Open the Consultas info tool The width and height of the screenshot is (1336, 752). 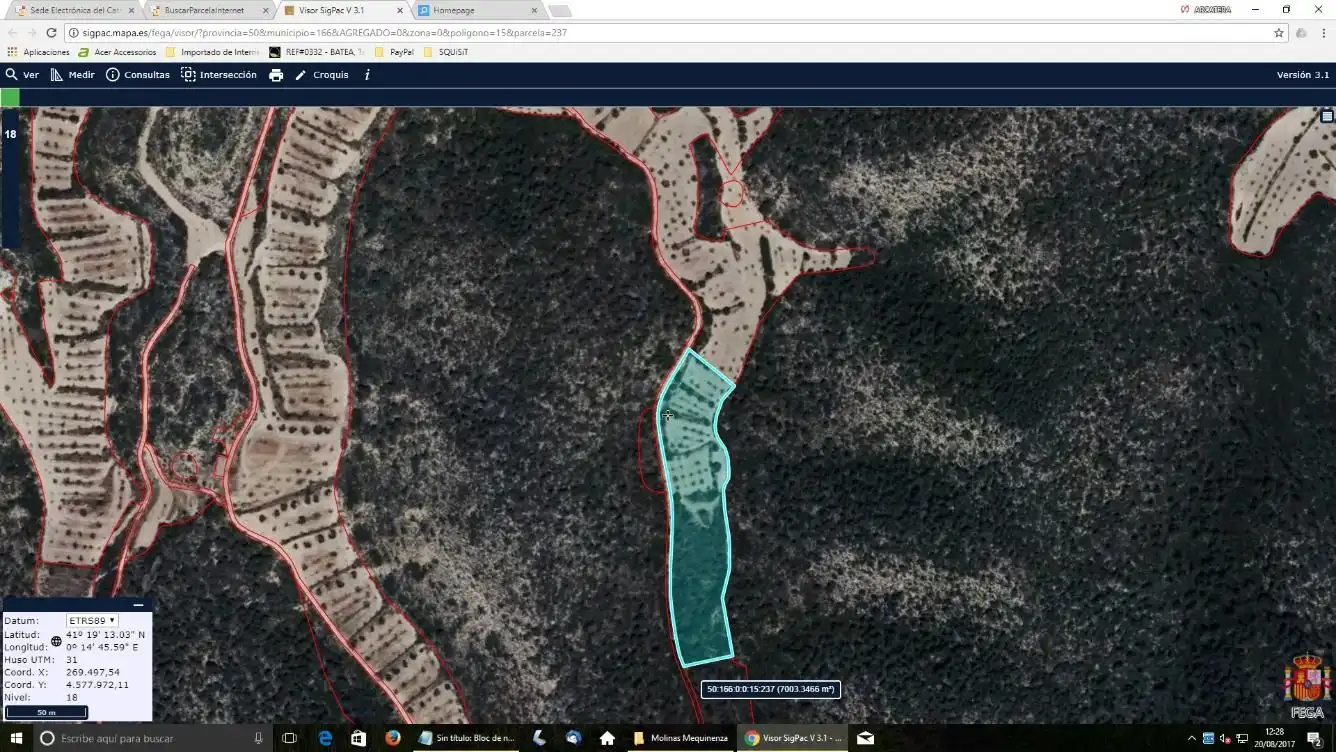[x=138, y=75]
